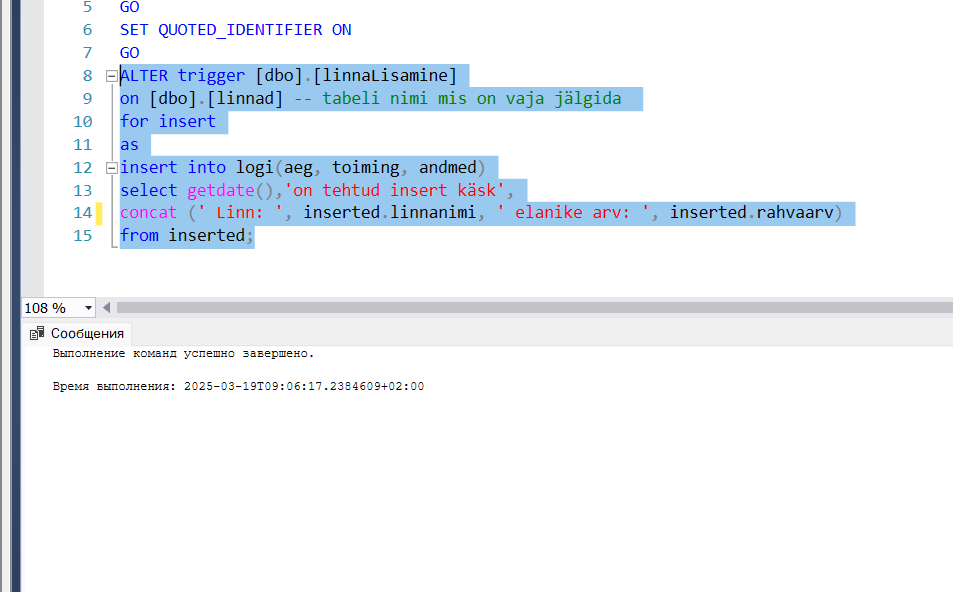
Task: Click the trigger name [linnaLisamine]
Action: click(385, 75)
